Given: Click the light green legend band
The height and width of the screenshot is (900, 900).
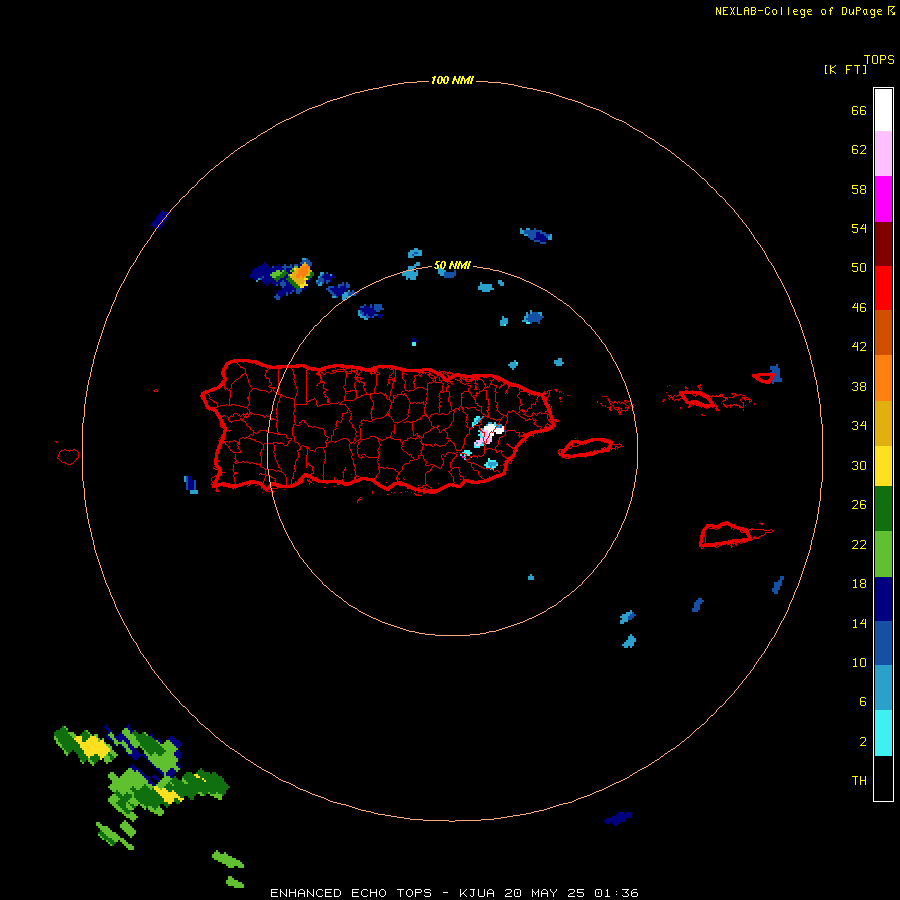Looking at the screenshot, I should coord(883,554).
